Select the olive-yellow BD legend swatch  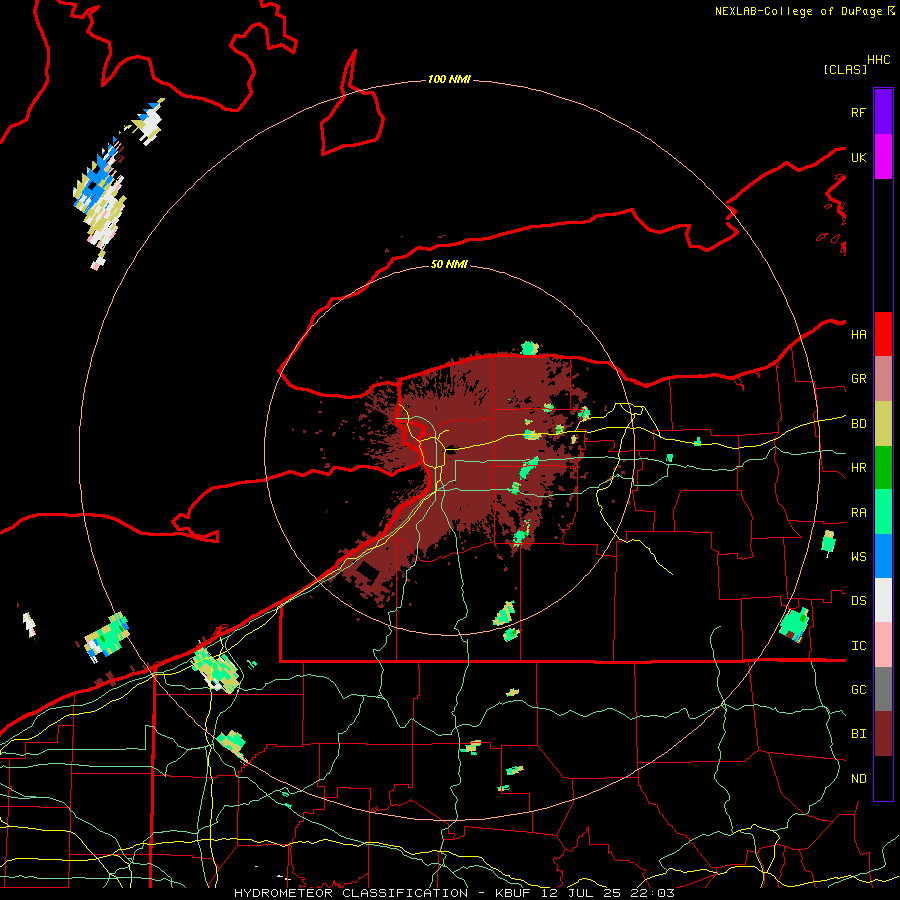[x=883, y=423]
